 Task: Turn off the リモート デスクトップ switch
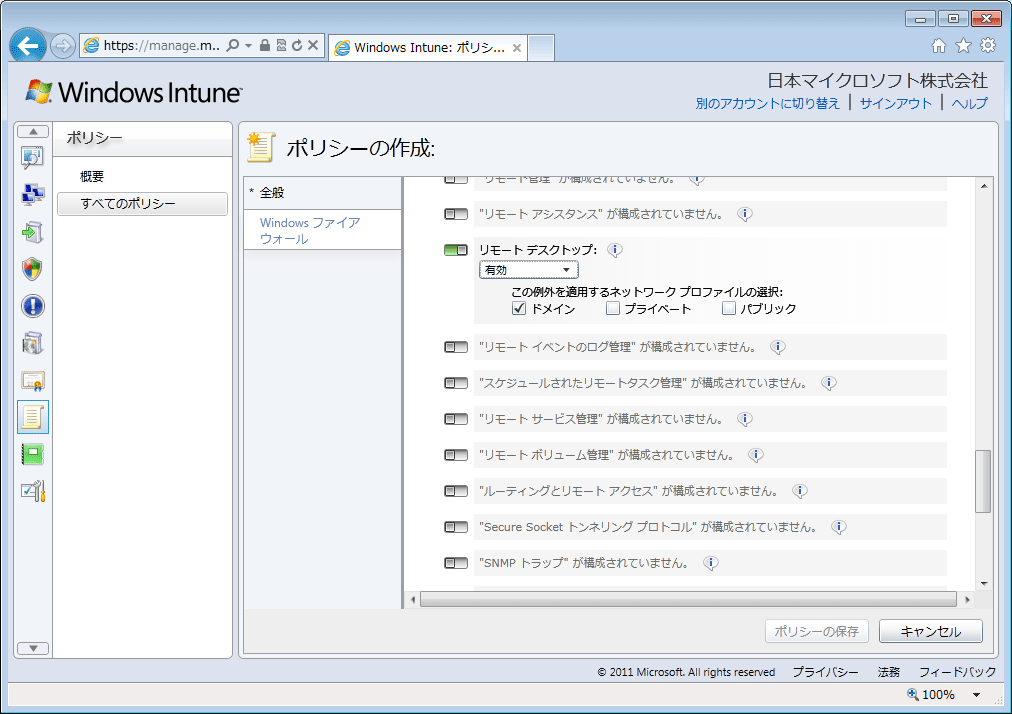click(456, 250)
